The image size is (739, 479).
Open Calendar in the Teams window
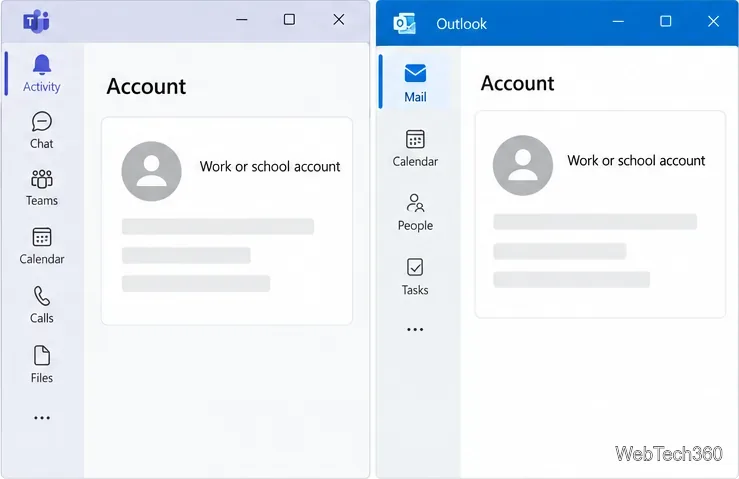pyautogui.click(x=41, y=246)
